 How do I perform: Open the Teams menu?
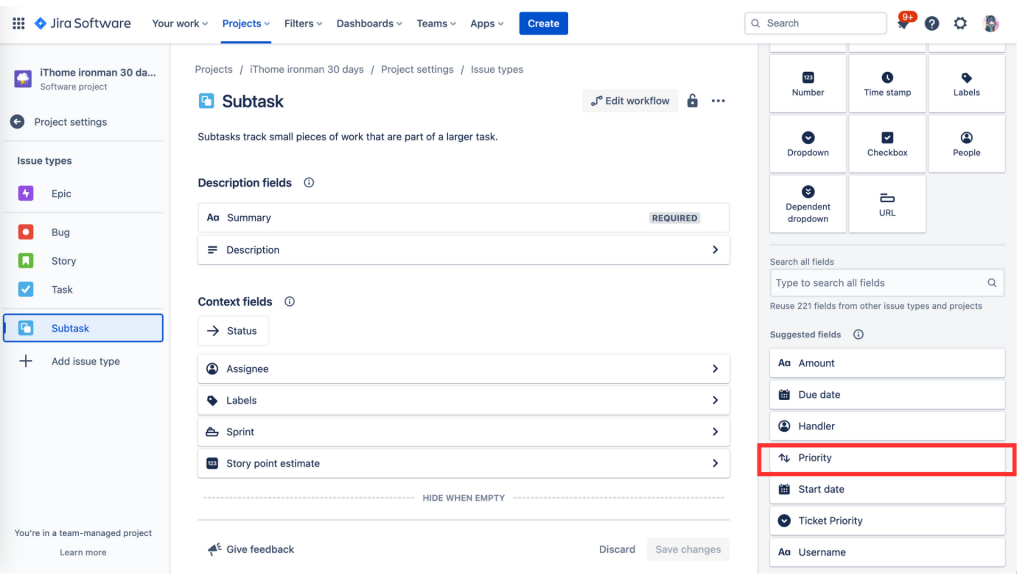point(436,24)
